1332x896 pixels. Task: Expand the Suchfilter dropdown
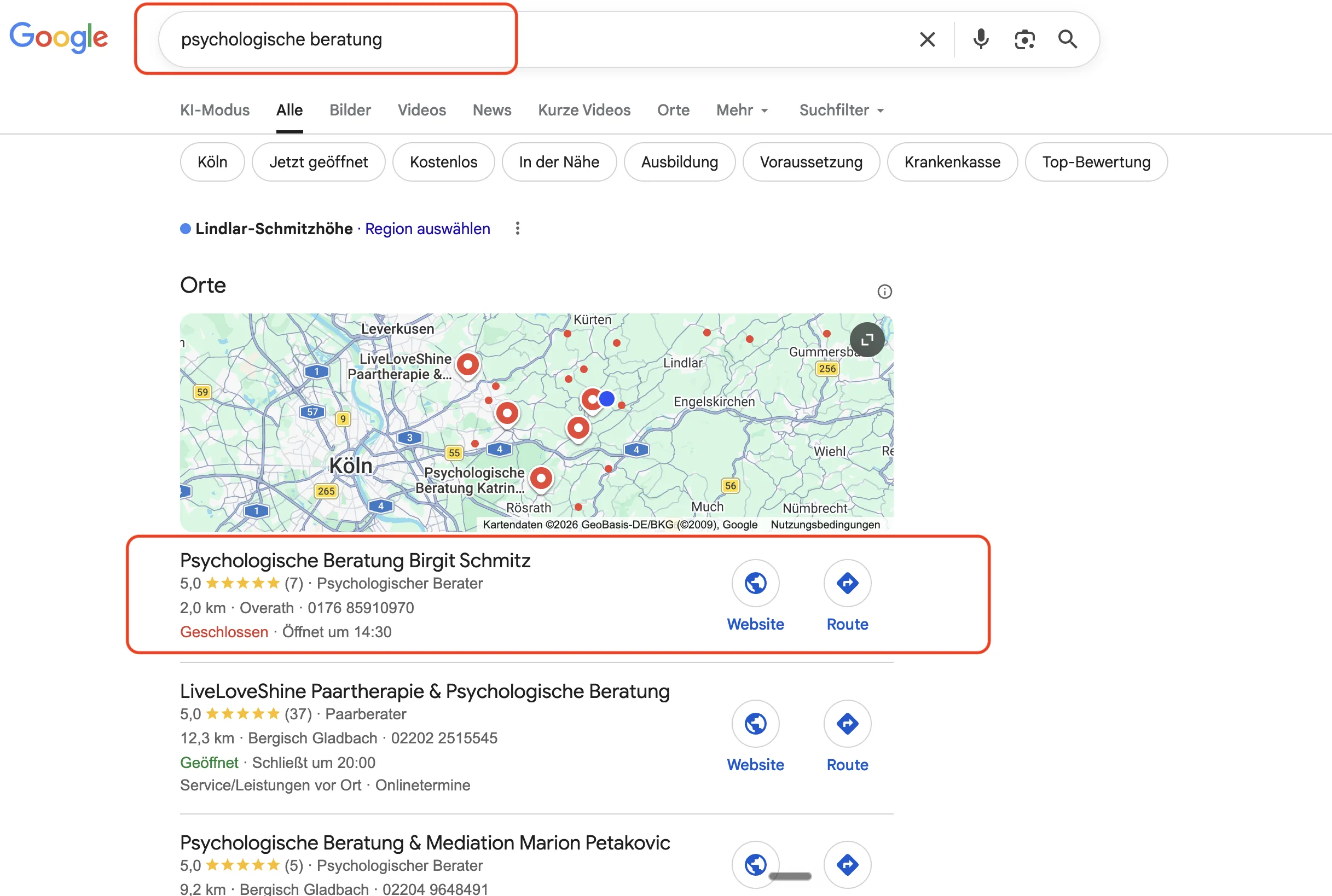point(841,110)
